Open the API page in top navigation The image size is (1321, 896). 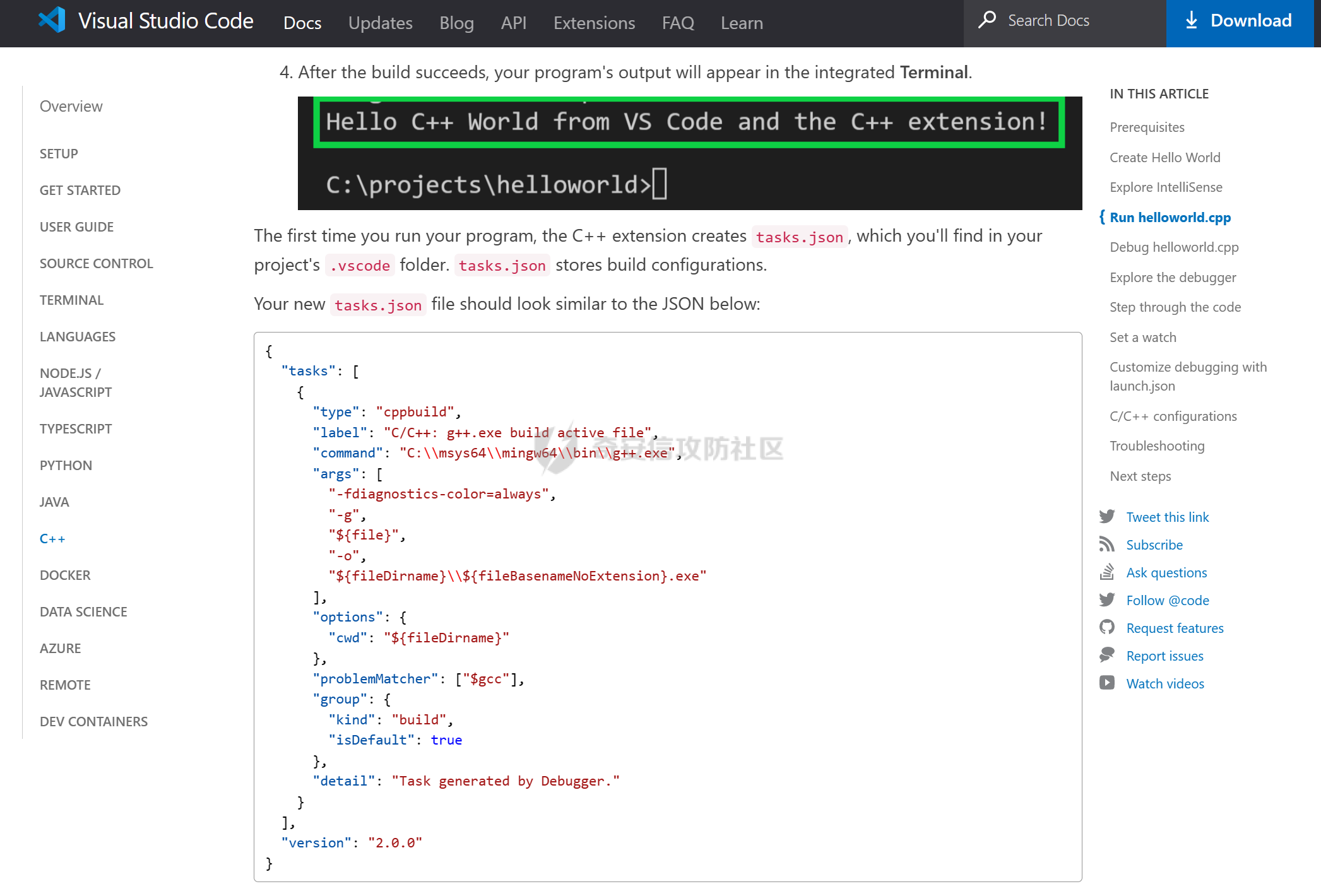514,23
